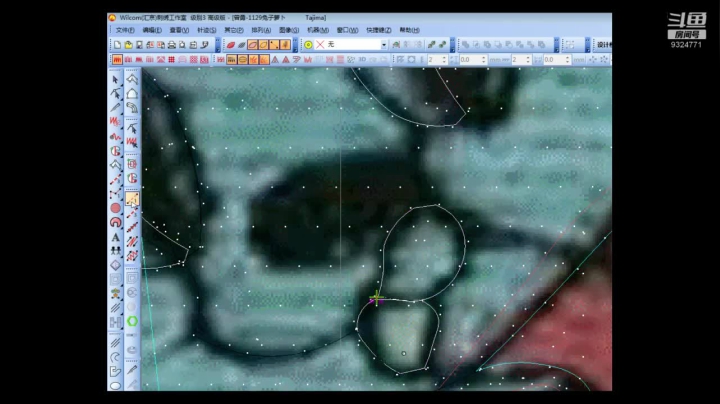Open the 机器(M) menu
720x404 pixels.
tap(318, 30)
